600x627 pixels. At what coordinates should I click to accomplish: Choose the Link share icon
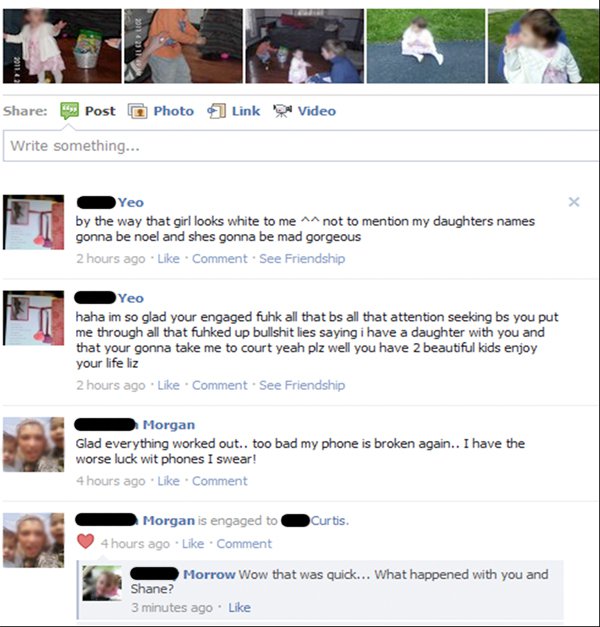pos(216,111)
